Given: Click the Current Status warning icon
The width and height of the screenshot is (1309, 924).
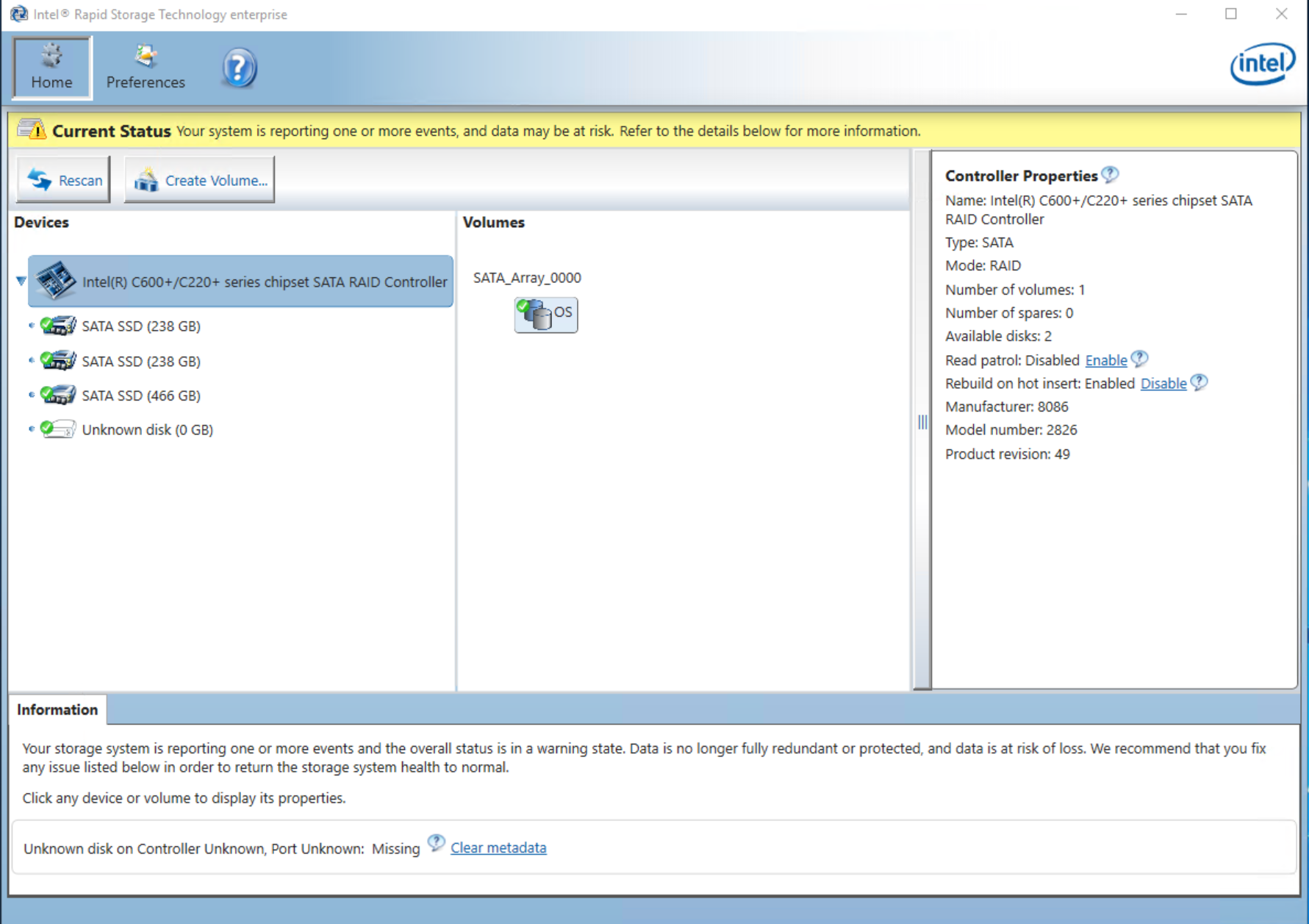Looking at the screenshot, I should [x=31, y=130].
